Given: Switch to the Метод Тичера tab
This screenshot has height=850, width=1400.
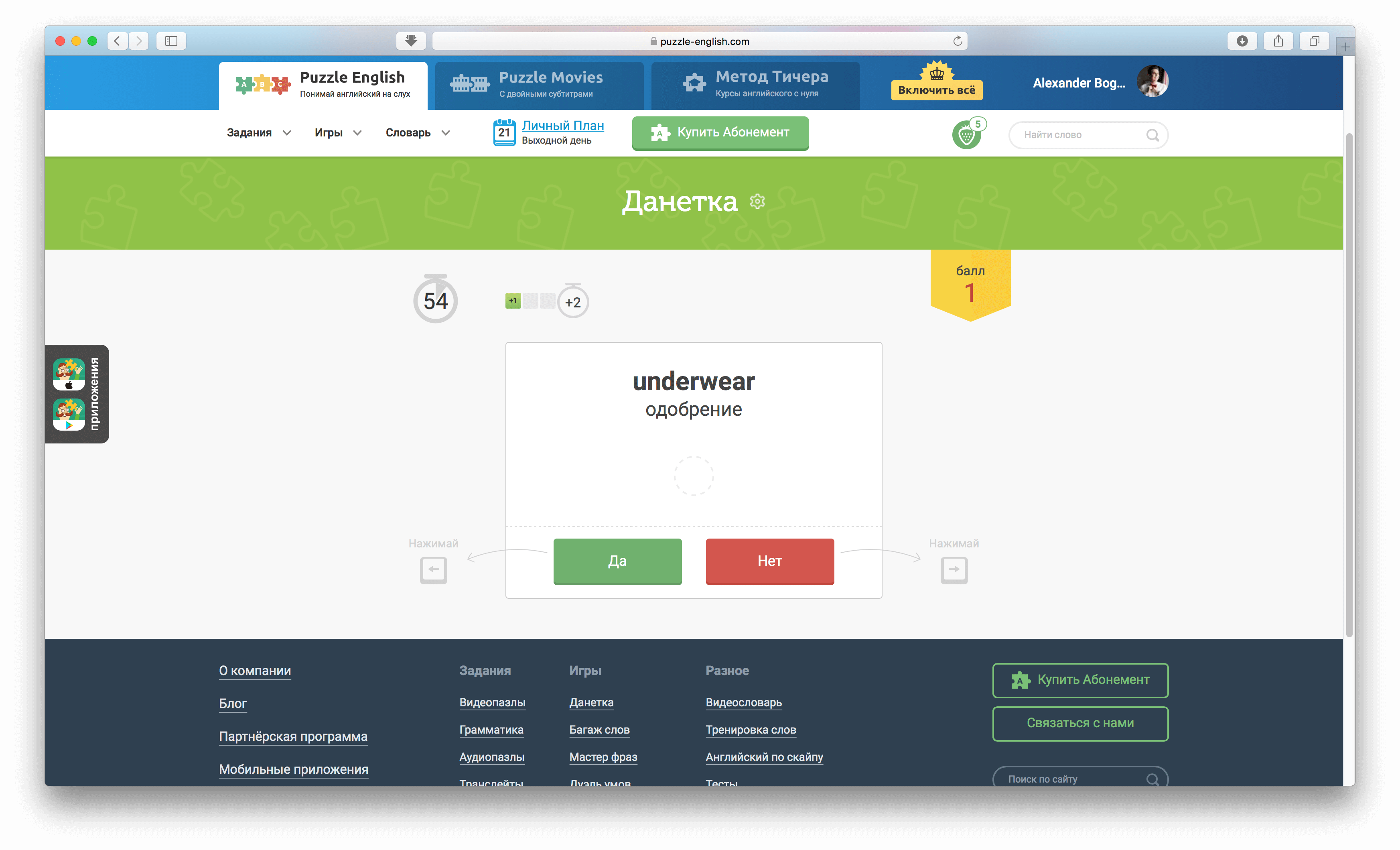Looking at the screenshot, I should coord(755,85).
